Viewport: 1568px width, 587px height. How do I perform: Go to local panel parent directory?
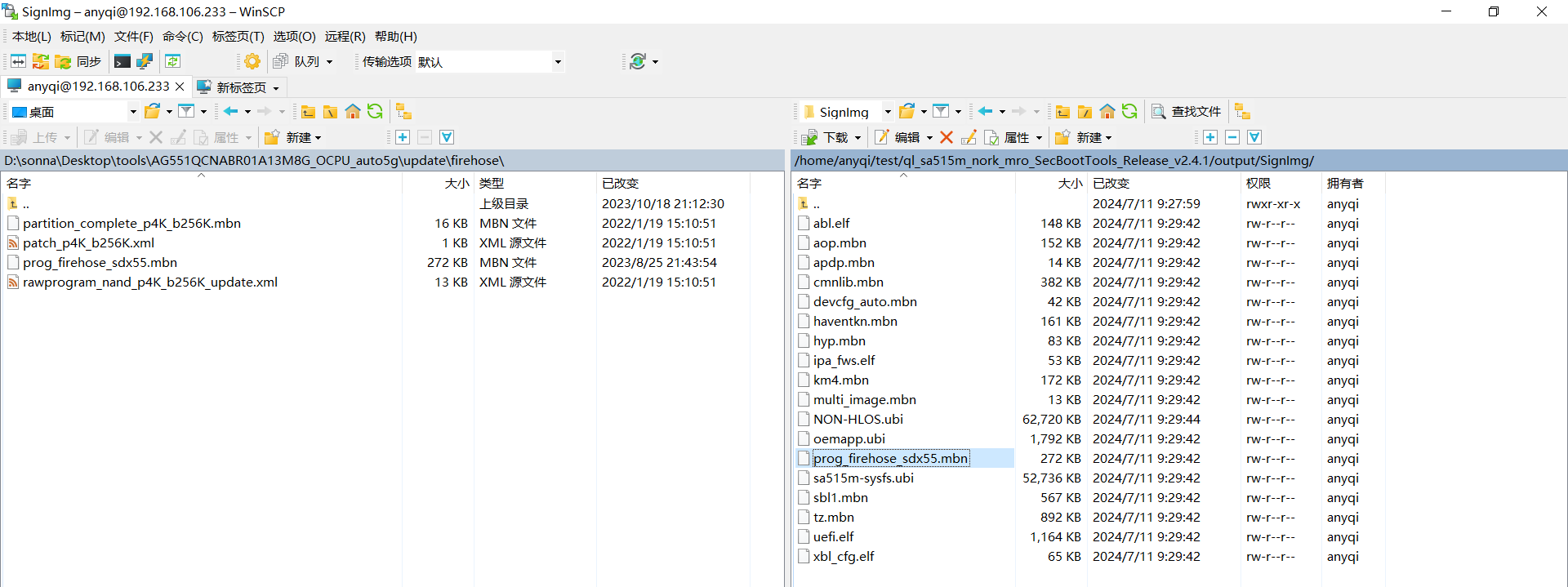point(308,112)
